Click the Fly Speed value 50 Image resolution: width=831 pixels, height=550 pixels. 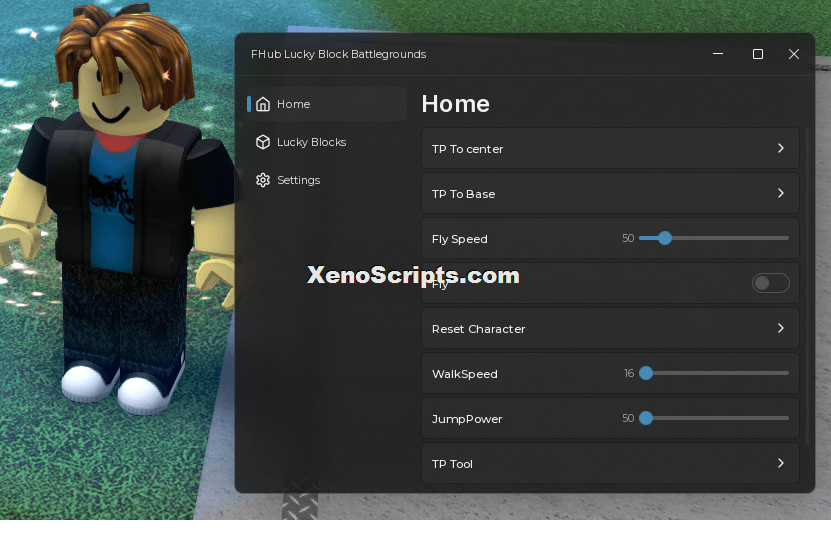tap(628, 238)
